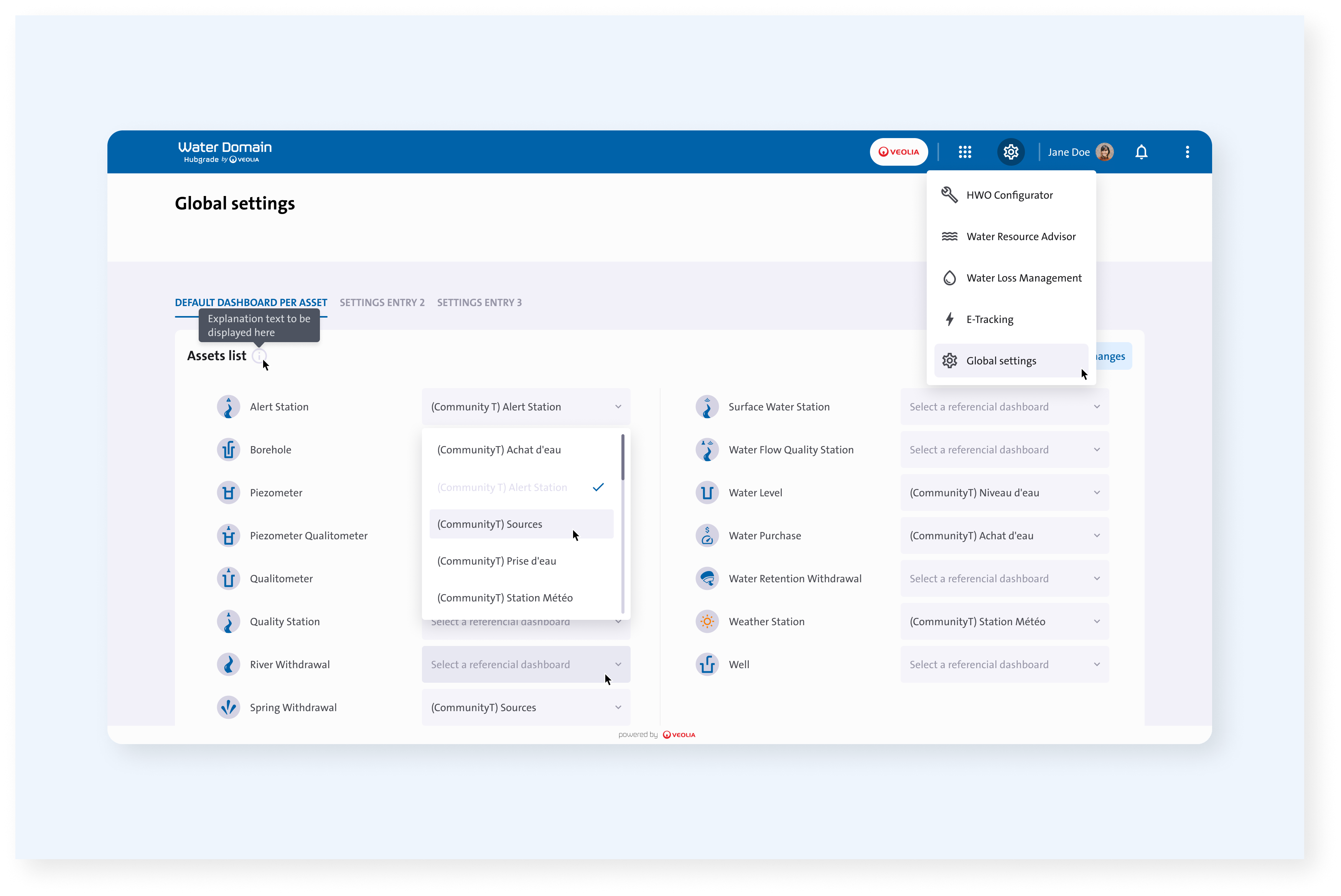This screenshot has width=1341, height=896.
Task: Open the River Withdrawal dashboard dropdown
Action: pos(526,665)
